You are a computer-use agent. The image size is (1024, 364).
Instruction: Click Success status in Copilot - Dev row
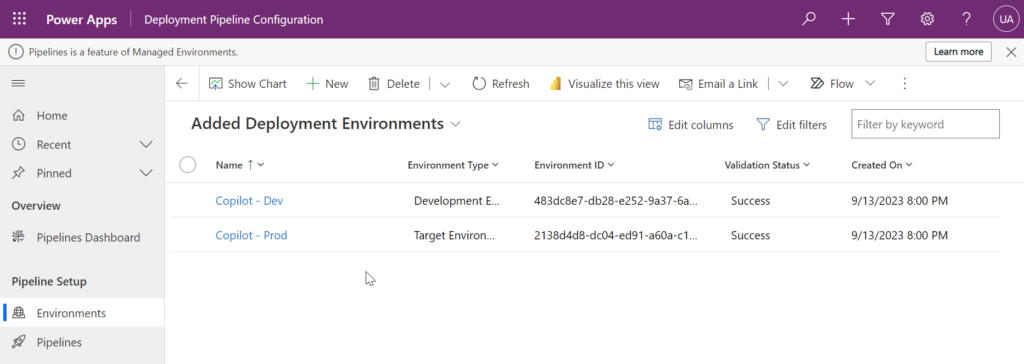(750, 201)
